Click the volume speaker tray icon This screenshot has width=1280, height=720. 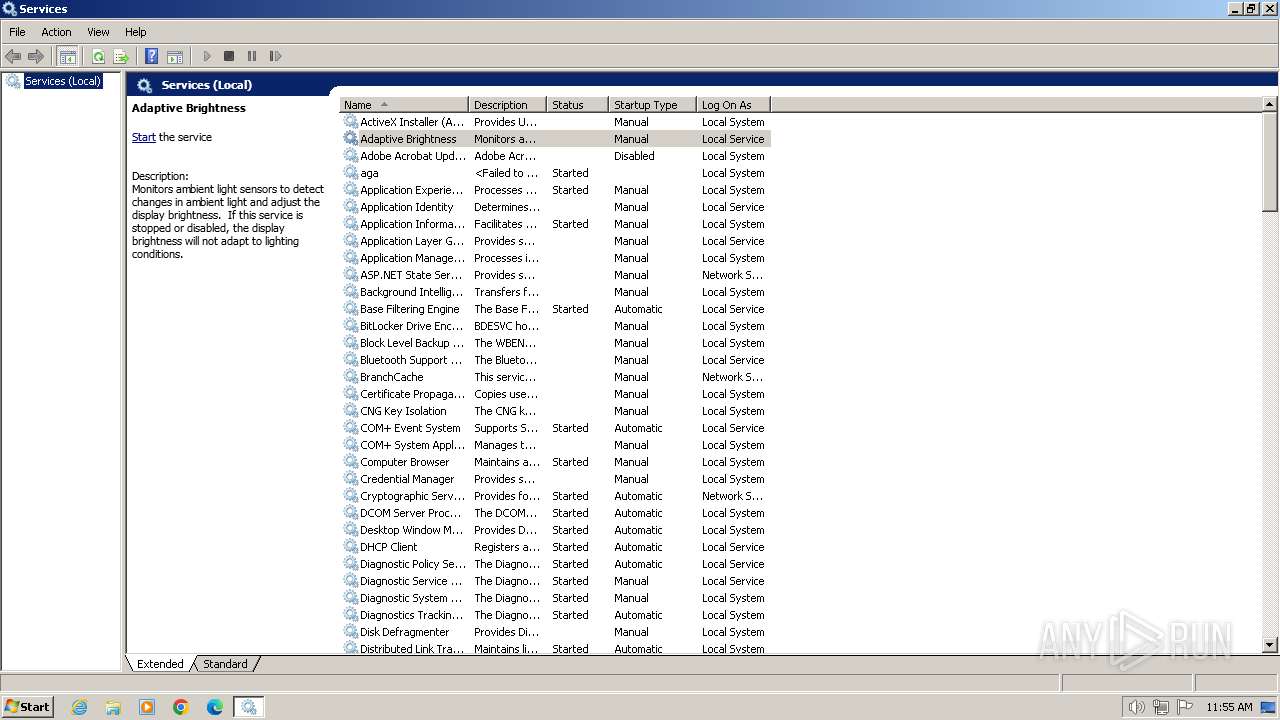[x=1137, y=707]
